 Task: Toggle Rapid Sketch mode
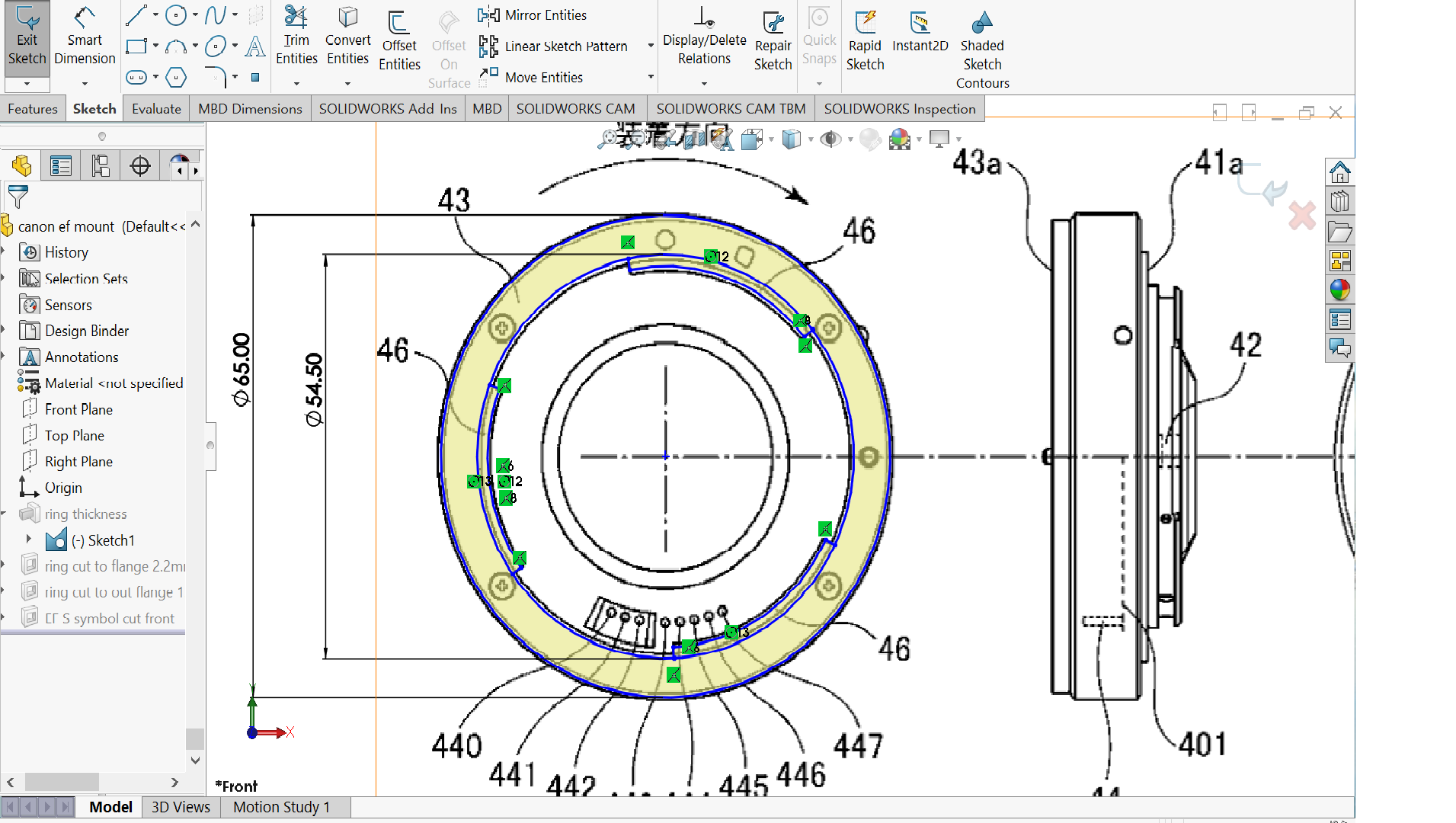point(865,42)
